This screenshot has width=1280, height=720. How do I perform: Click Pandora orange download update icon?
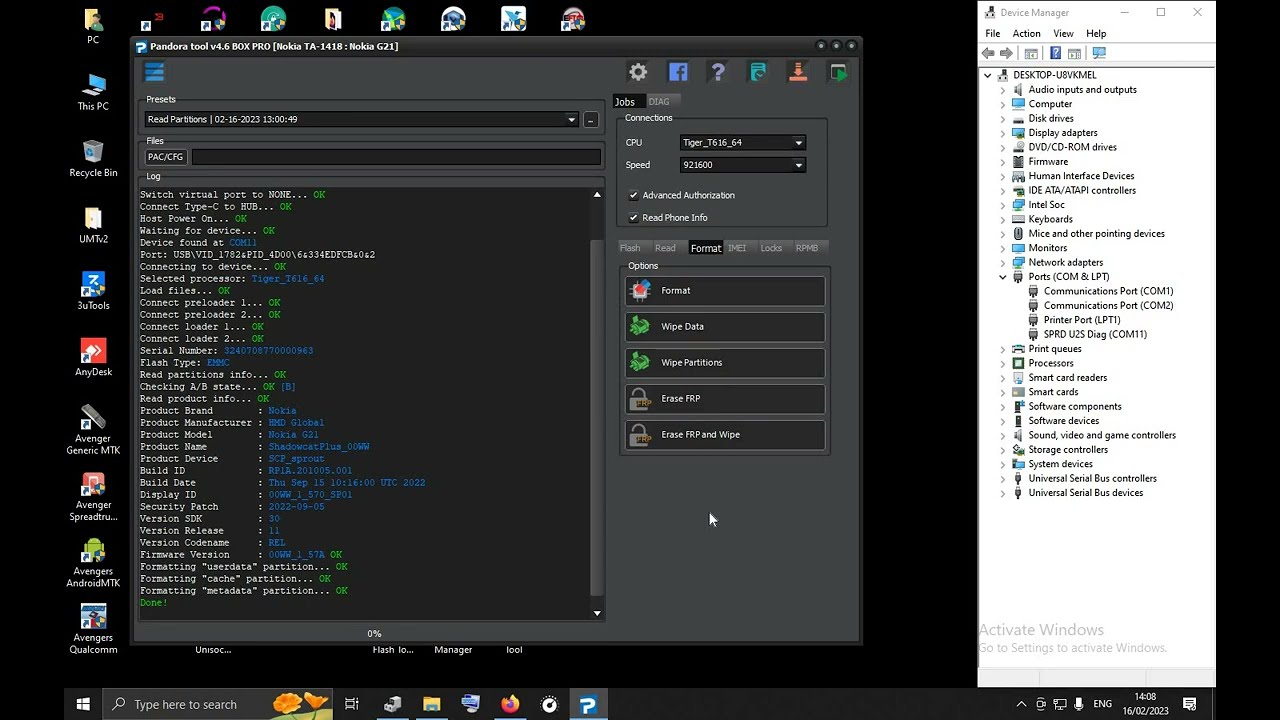coord(798,72)
